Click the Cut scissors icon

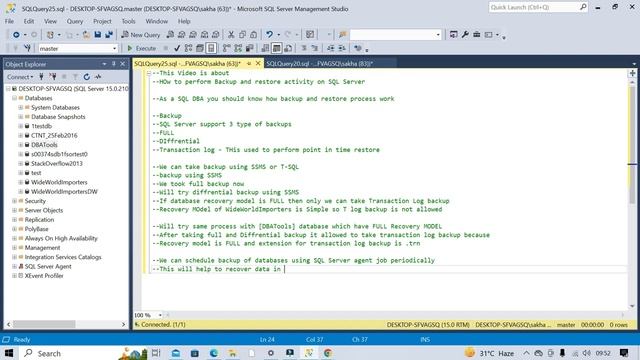coord(231,35)
